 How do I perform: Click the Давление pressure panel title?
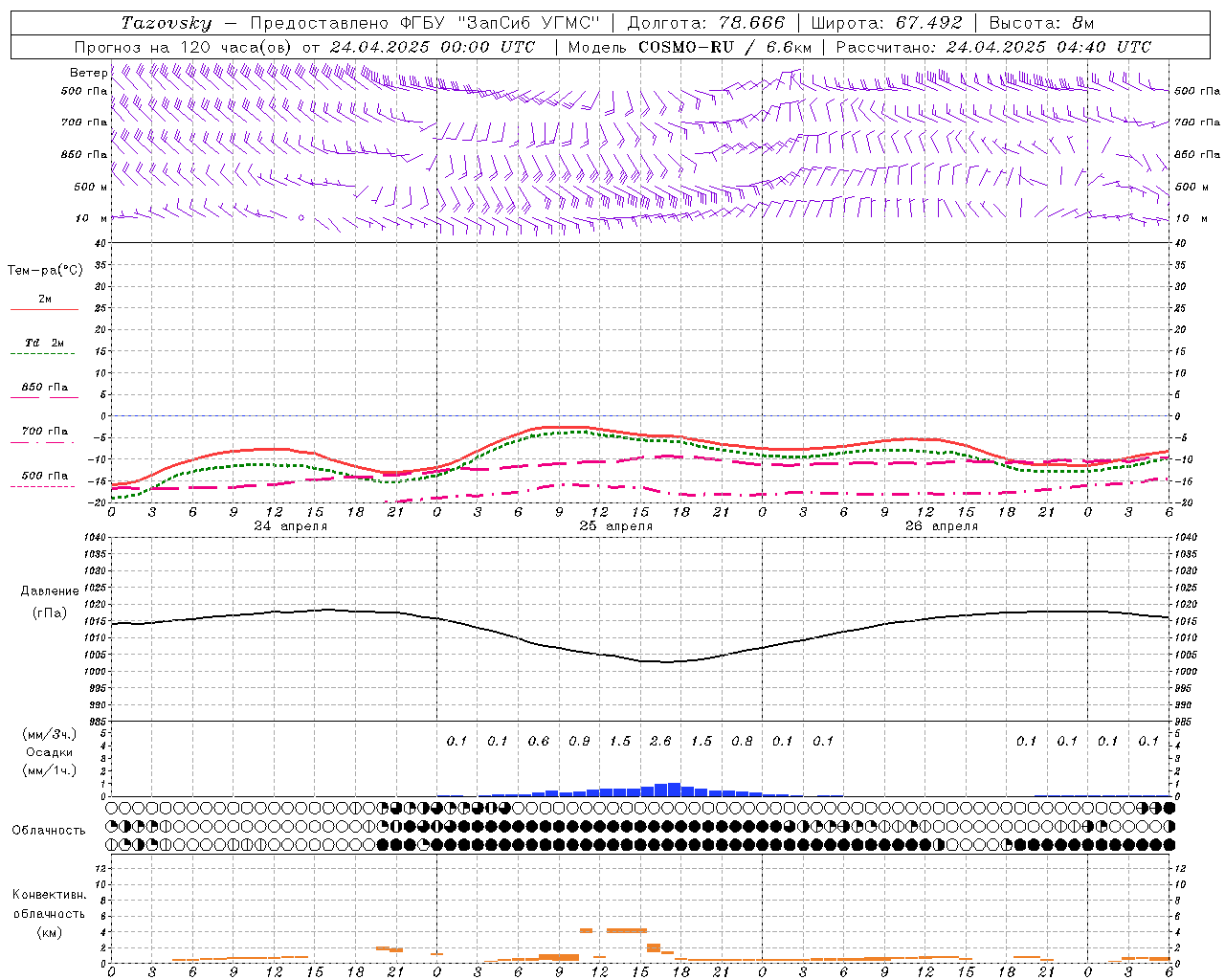[50, 591]
